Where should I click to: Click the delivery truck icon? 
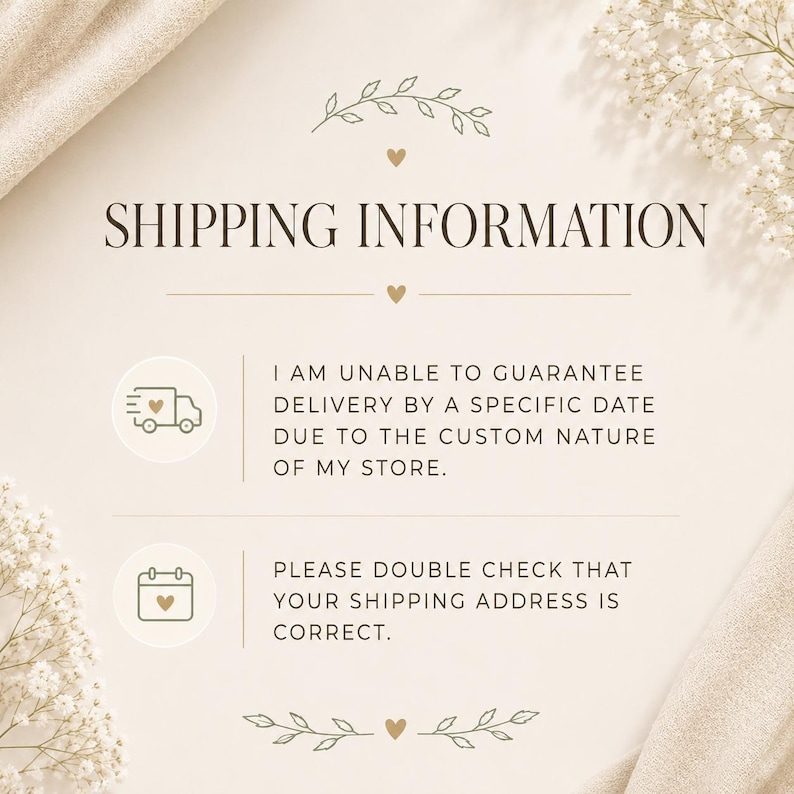pos(164,410)
